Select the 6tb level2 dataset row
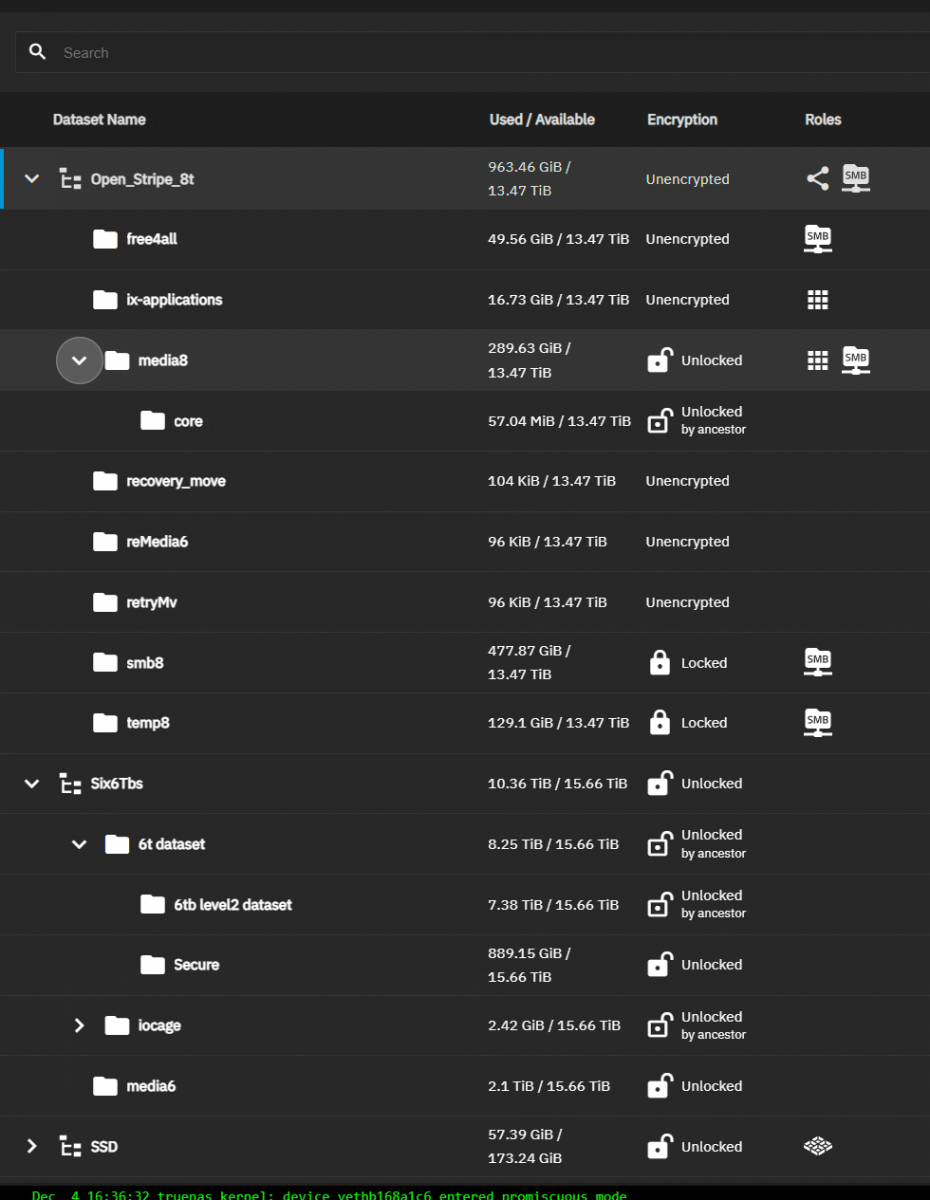 point(465,904)
